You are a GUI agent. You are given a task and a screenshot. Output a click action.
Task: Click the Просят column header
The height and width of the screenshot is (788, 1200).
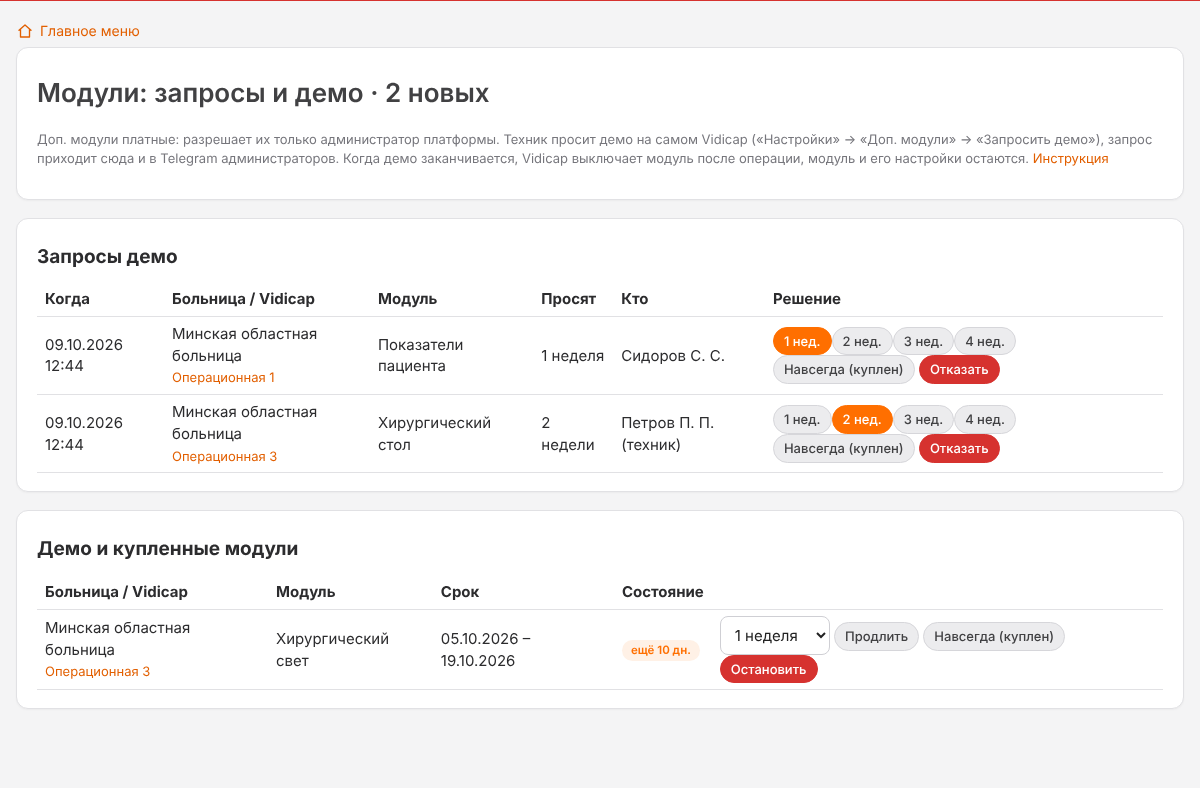click(568, 299)
